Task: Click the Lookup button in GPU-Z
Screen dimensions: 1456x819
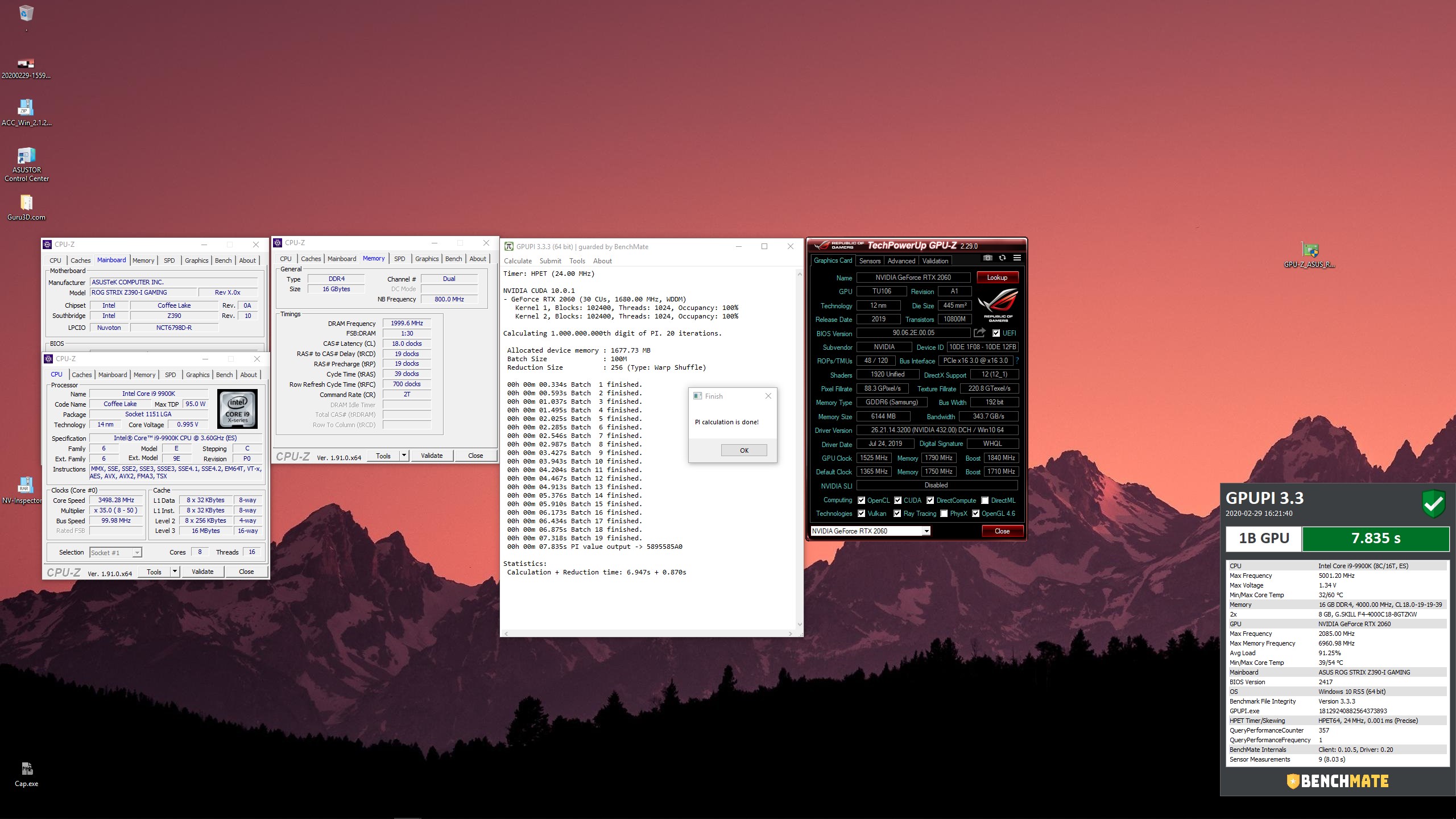Action: (x=997, y=278)
